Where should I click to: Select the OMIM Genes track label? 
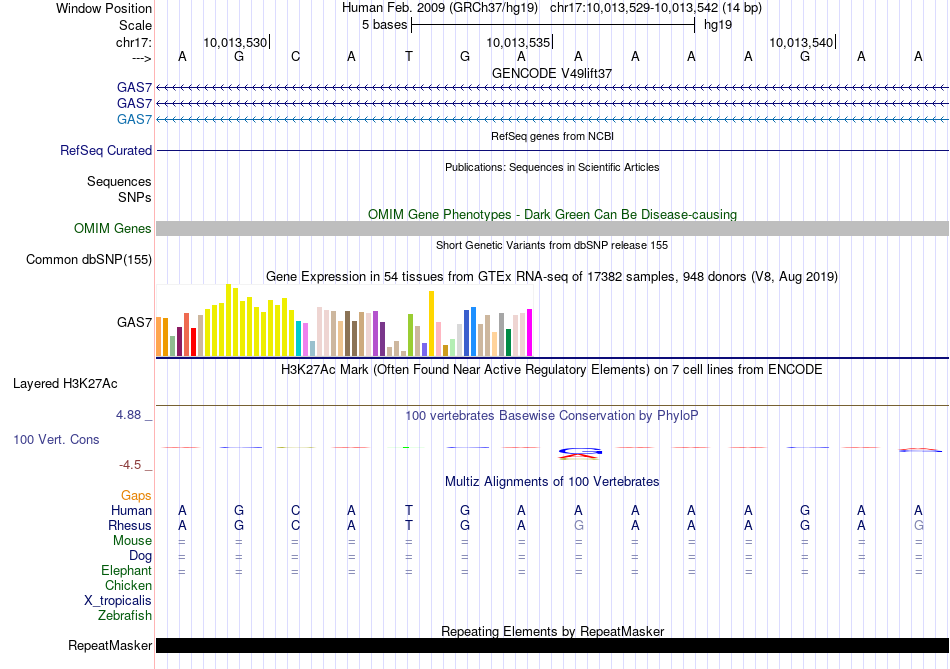(x=113, y=229)
